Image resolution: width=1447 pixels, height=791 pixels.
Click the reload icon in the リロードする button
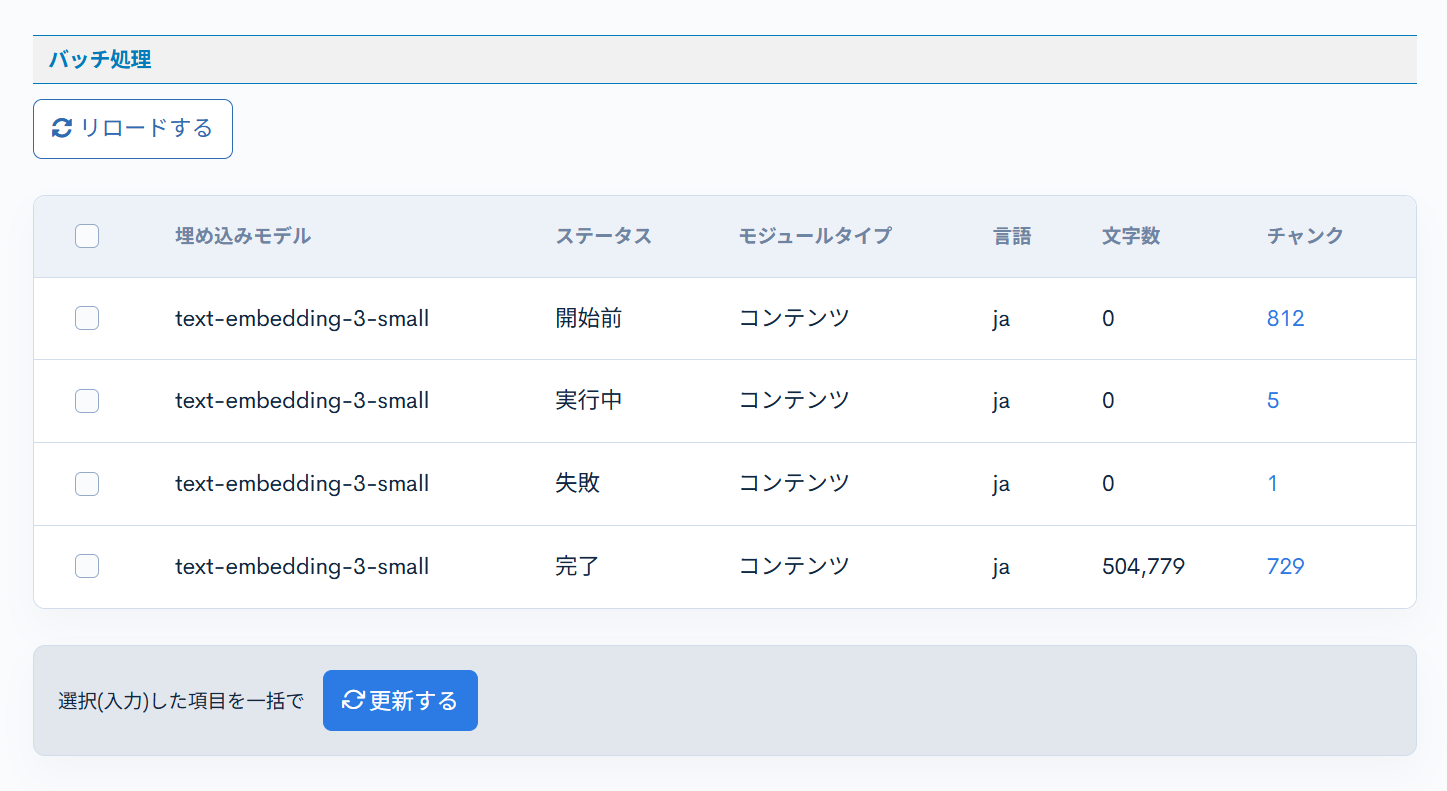63,128
